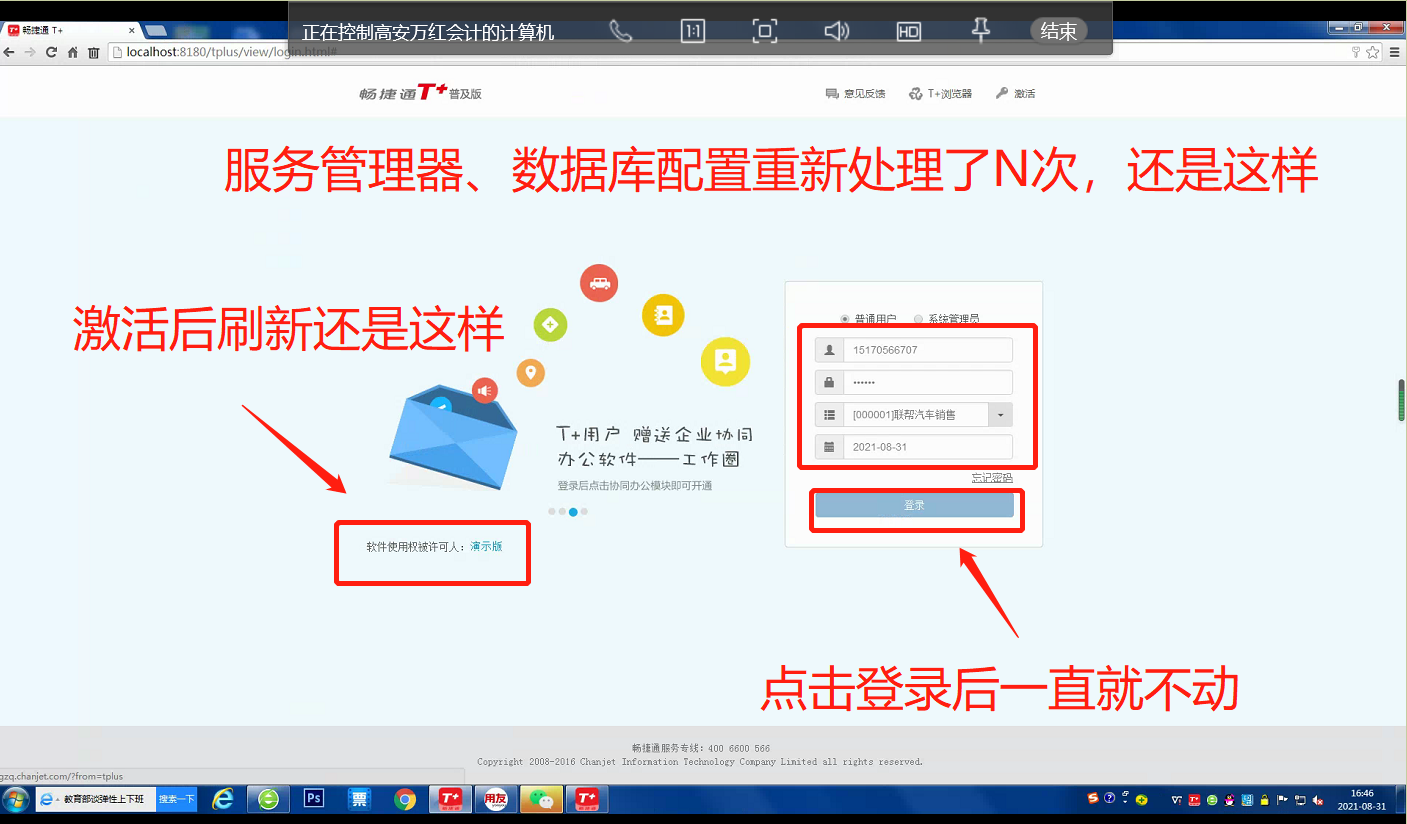Click the account set field 联帮汽车销售
This screenshot has height=824, width=1407.
[916, 414]
